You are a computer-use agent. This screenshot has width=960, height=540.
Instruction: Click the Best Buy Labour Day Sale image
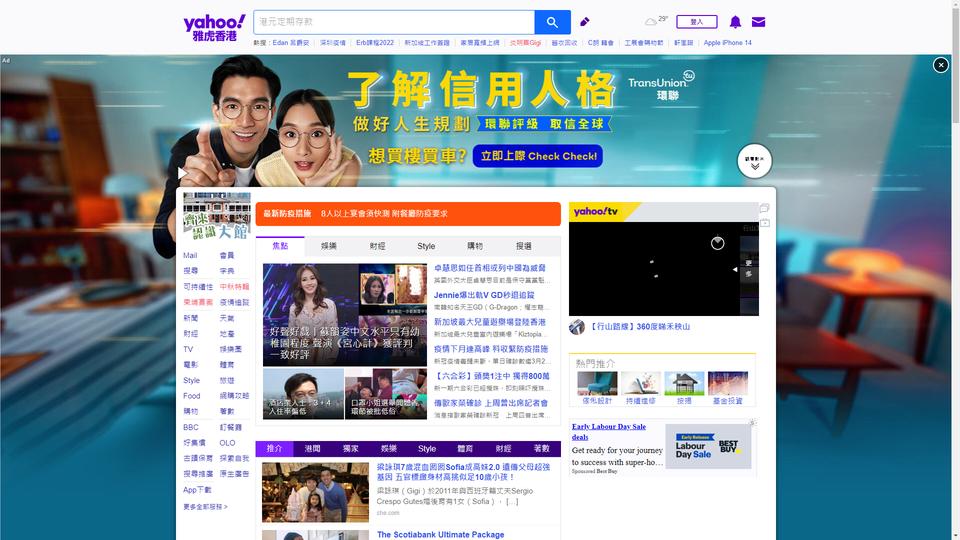708,446
